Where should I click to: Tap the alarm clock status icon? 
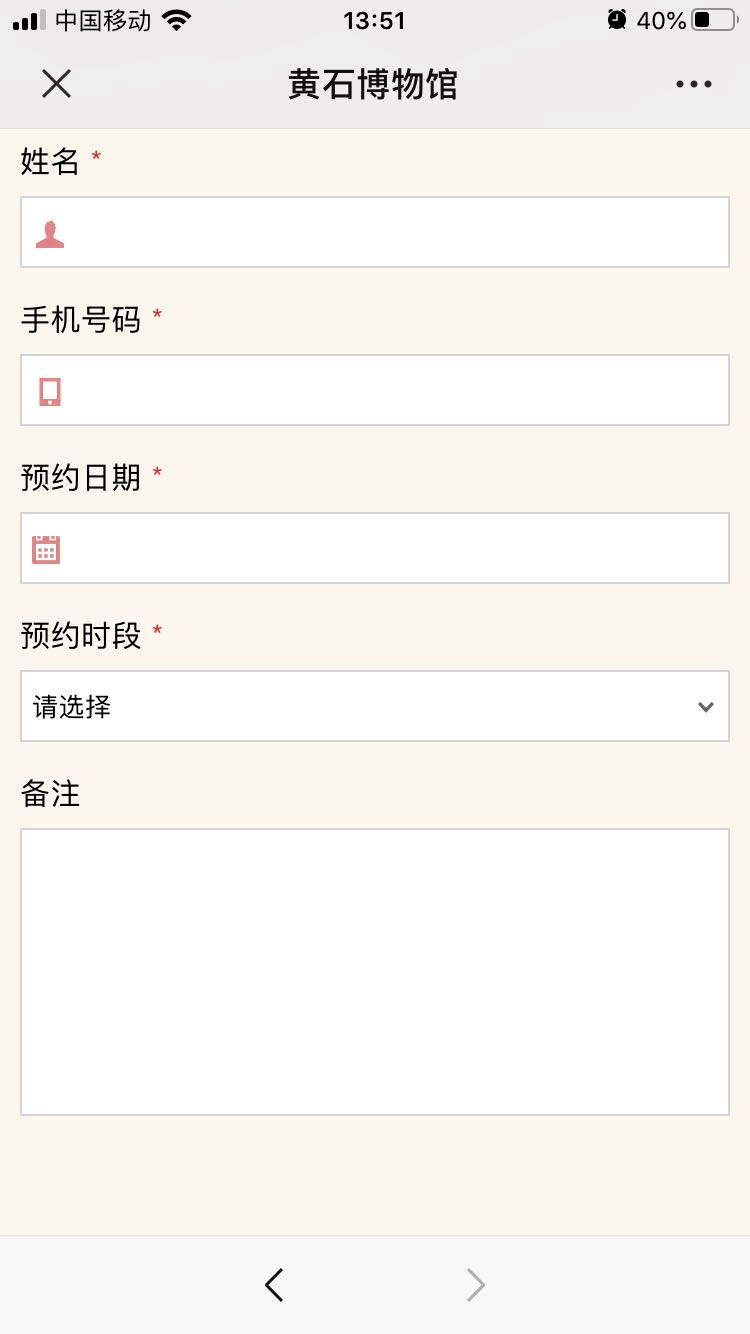[617, 20]
